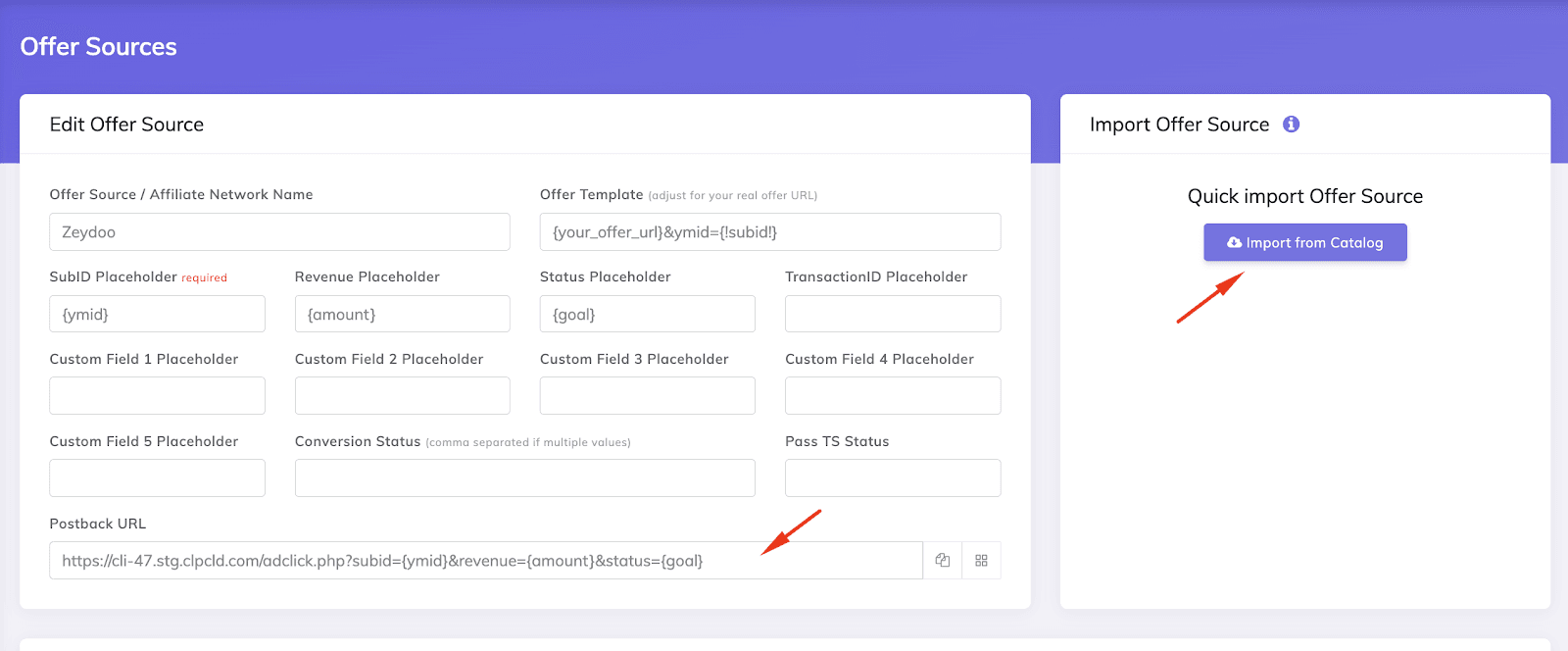The width and height of the screenshot is (1568, 651).
Task: Click the grid icon next to Postback URL
Action: 981,561
